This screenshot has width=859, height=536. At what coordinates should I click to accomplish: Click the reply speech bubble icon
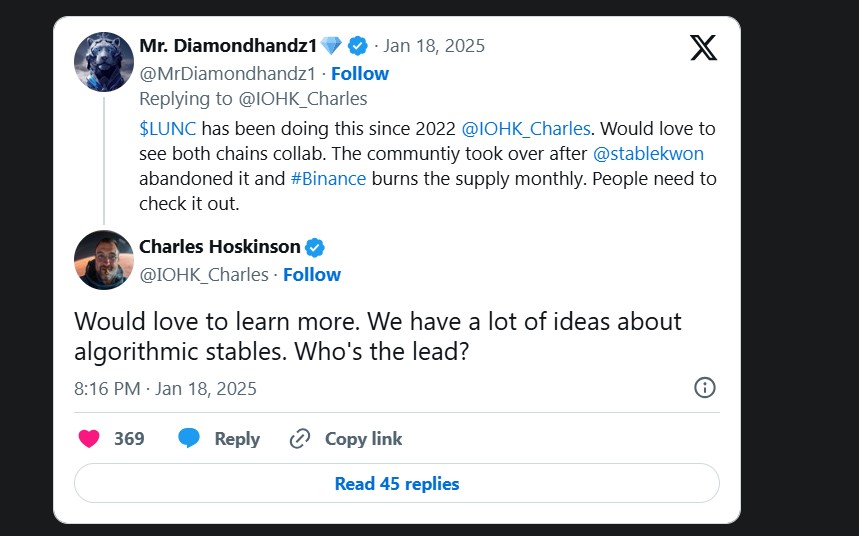189,438
